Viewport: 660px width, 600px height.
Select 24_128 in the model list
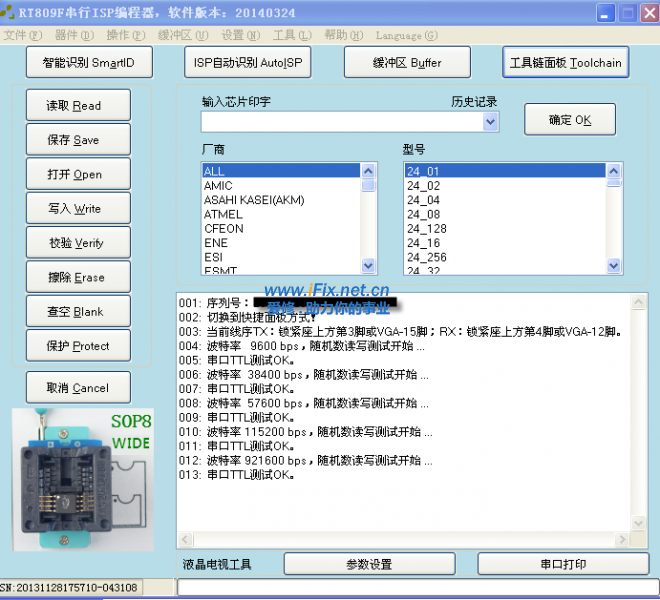[426, 228]
